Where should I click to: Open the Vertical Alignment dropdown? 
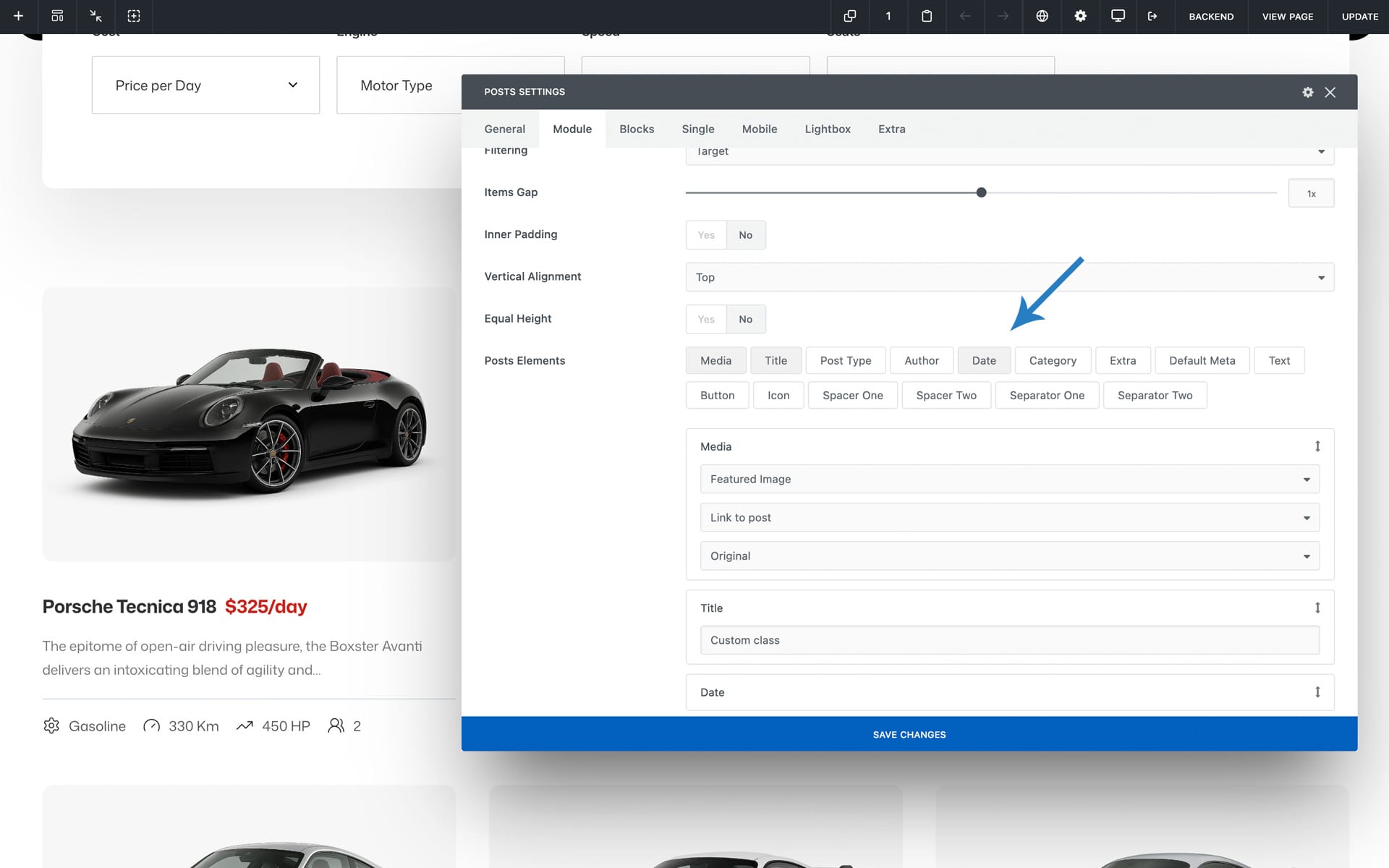[1009, 277]
